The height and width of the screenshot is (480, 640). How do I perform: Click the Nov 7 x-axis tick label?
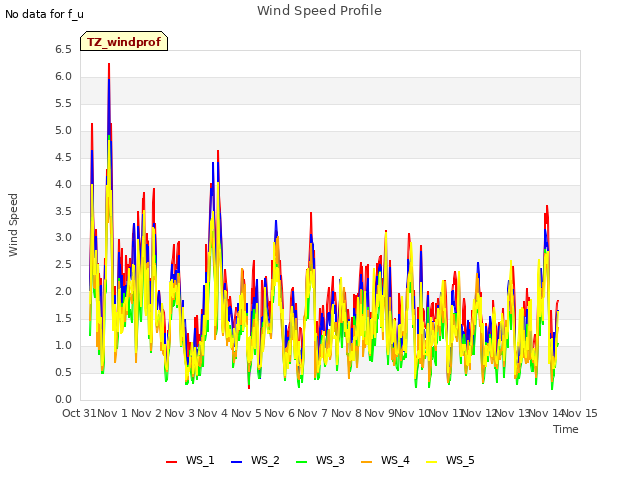click(x=312, y=413)
